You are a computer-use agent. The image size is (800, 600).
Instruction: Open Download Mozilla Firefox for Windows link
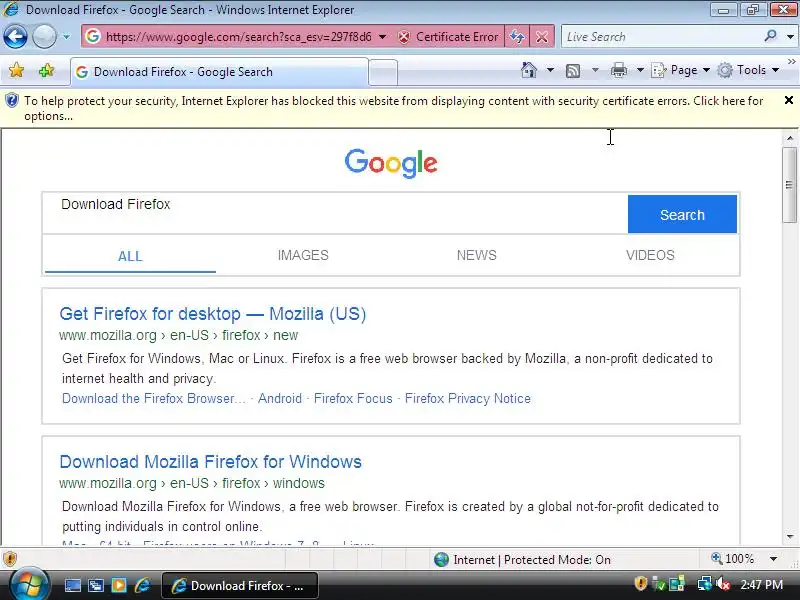pyautogui.click(x=210, y=462)
